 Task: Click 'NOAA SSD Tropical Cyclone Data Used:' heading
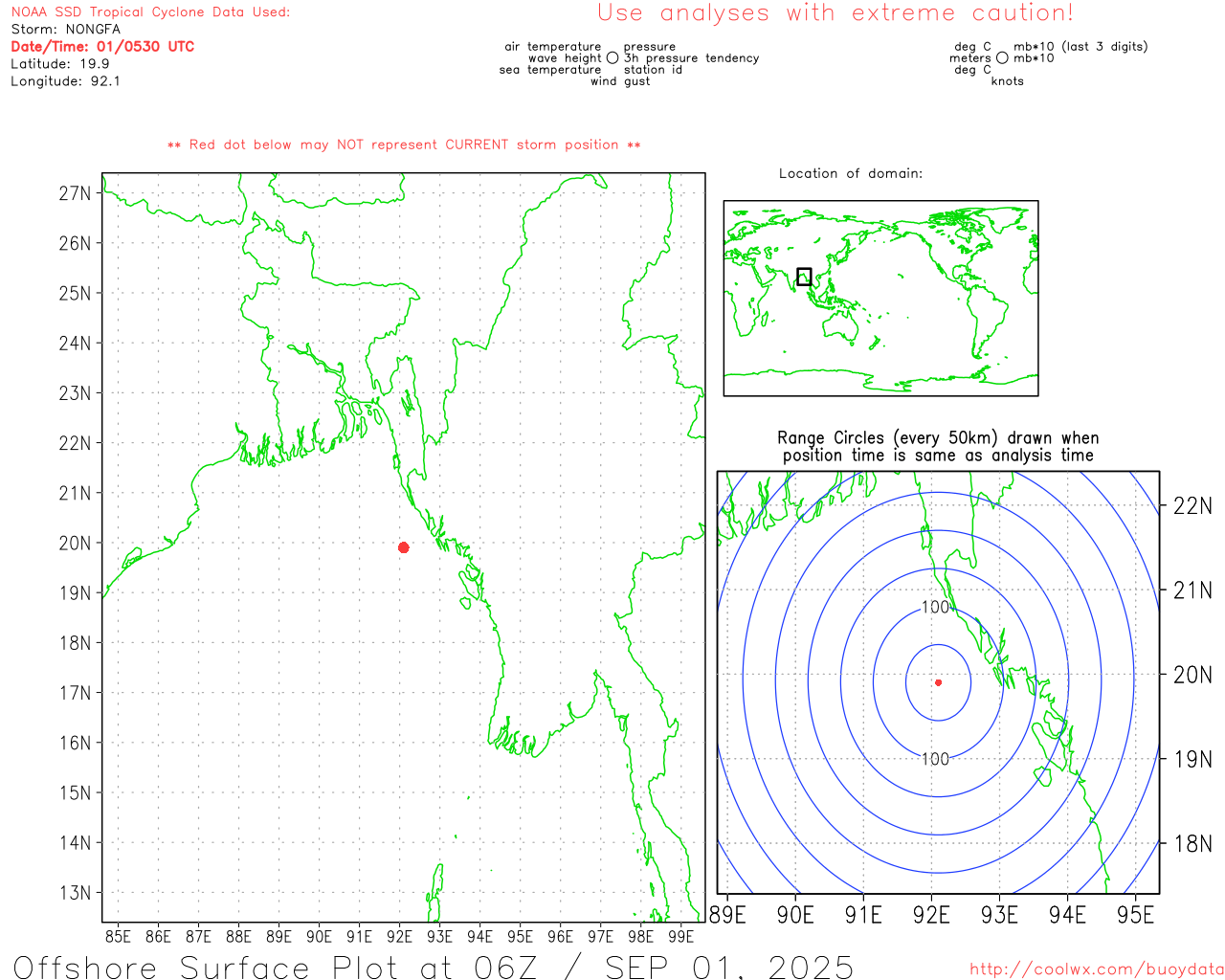click(x=150, y=12)
